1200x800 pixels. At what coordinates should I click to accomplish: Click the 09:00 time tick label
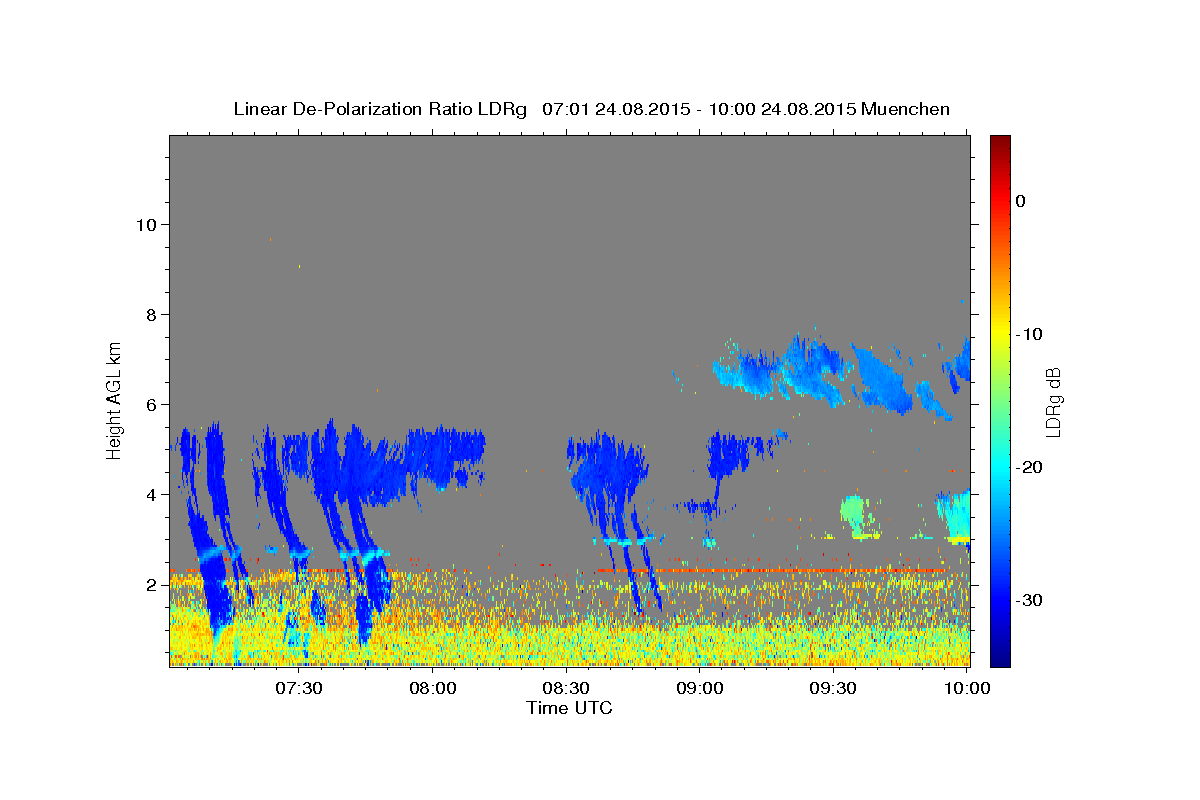point(700,688)
